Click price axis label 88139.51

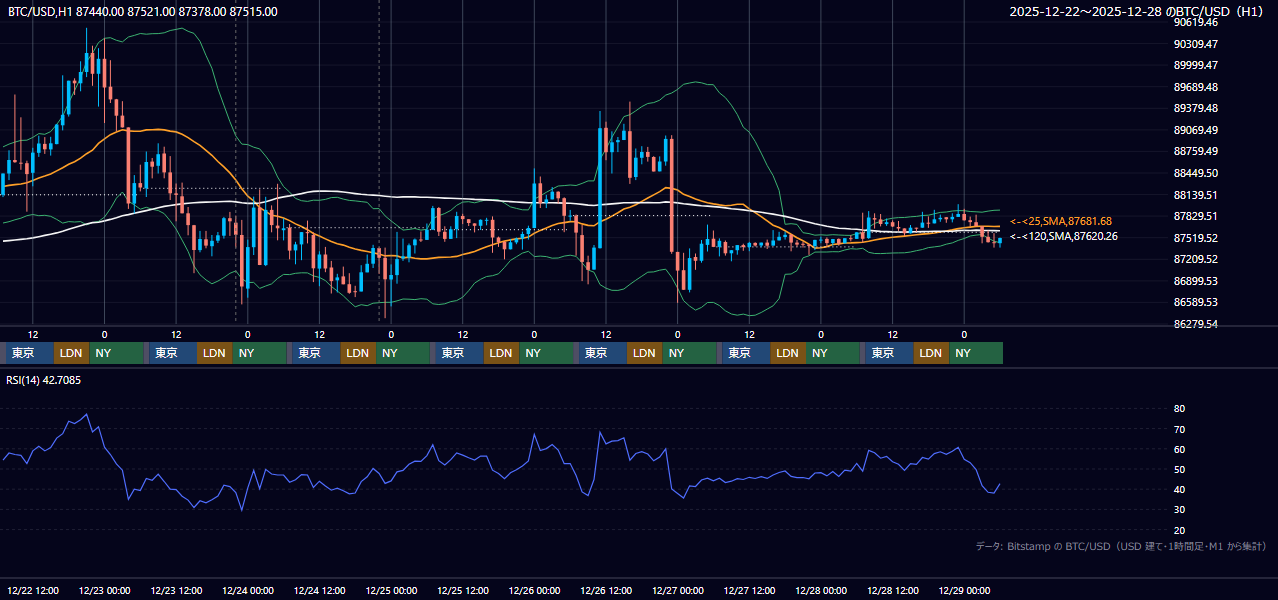(1196, 195)
